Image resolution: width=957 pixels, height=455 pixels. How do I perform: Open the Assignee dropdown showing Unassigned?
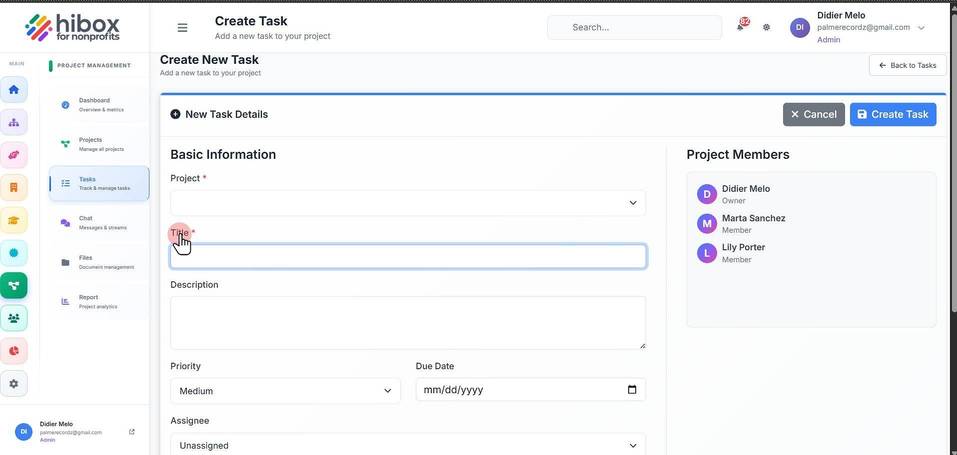408,445
